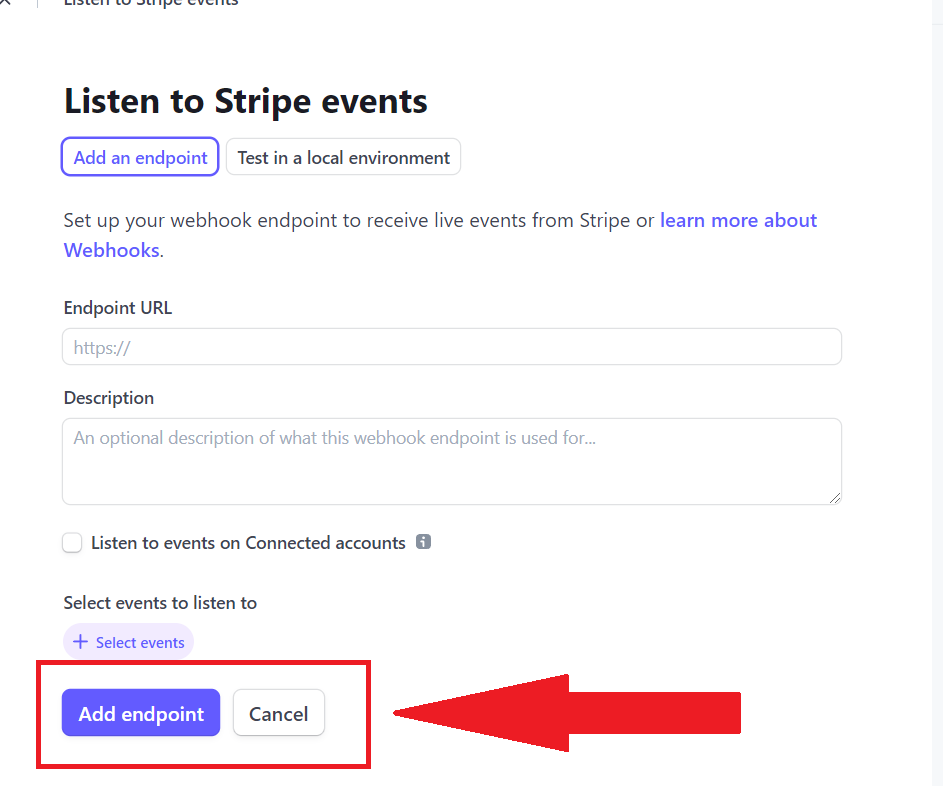Click the Endpoint URL field label
Viewport: 943px width, 786px height.
pyautogui.click(x=118, y=308)
